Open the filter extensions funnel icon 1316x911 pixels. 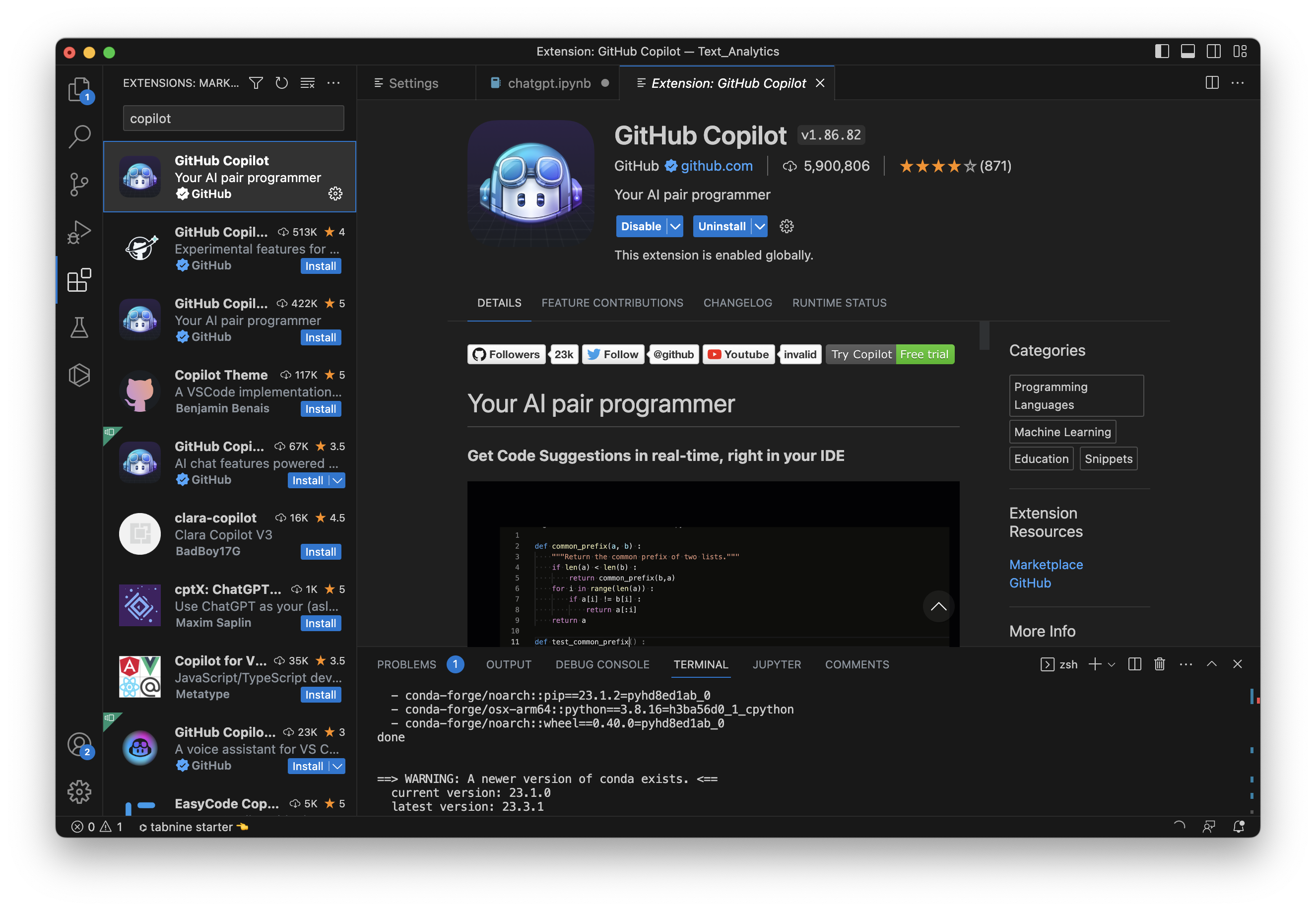[256, 83]
